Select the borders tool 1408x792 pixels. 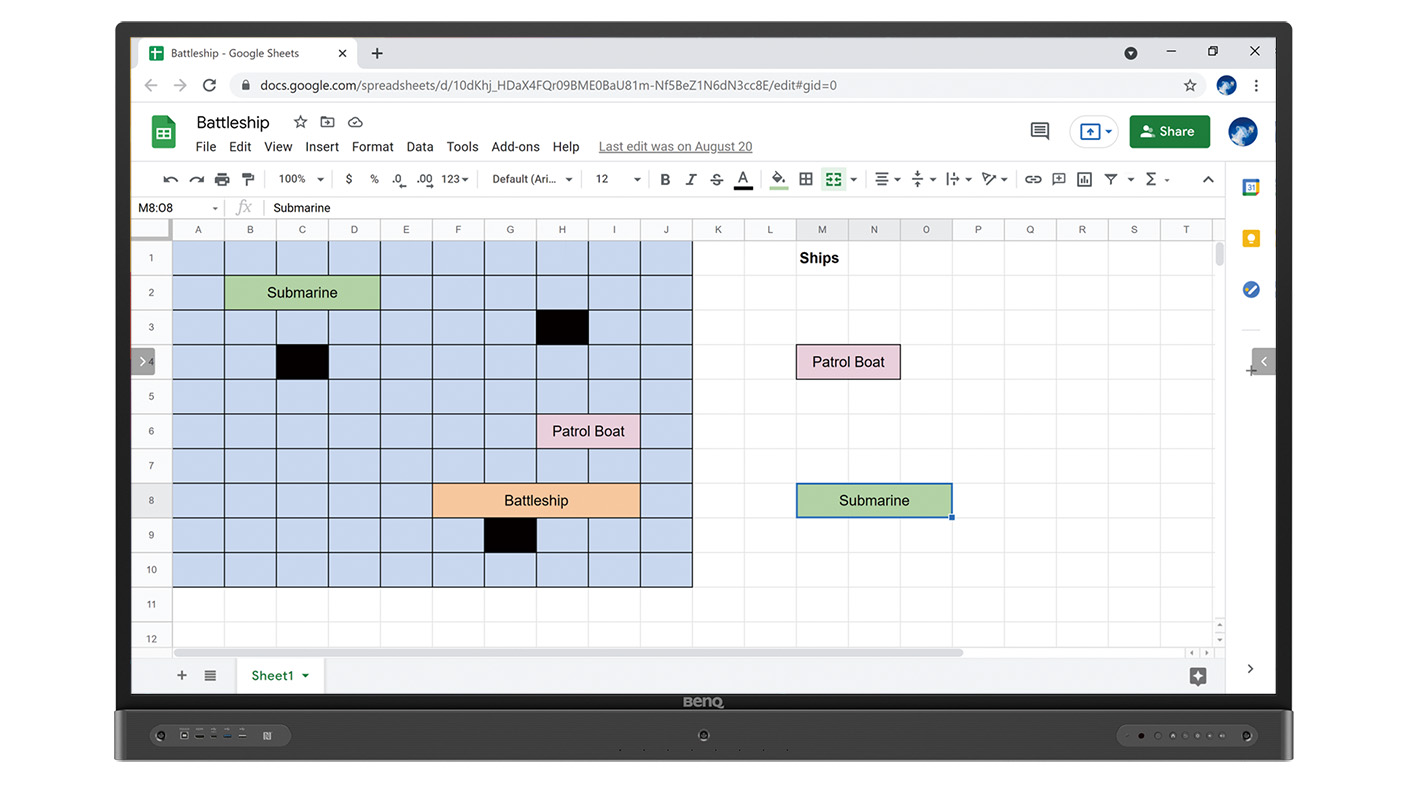pos(806,179)
